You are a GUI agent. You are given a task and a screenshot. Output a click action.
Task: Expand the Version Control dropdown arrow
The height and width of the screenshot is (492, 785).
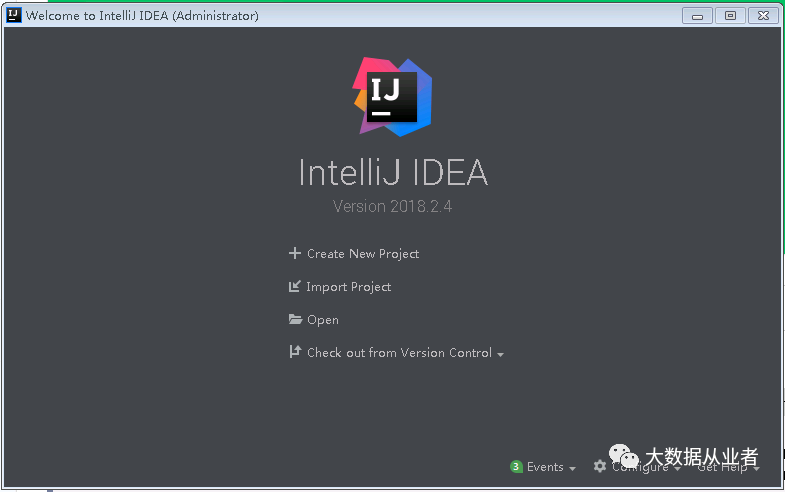[501, 354]
